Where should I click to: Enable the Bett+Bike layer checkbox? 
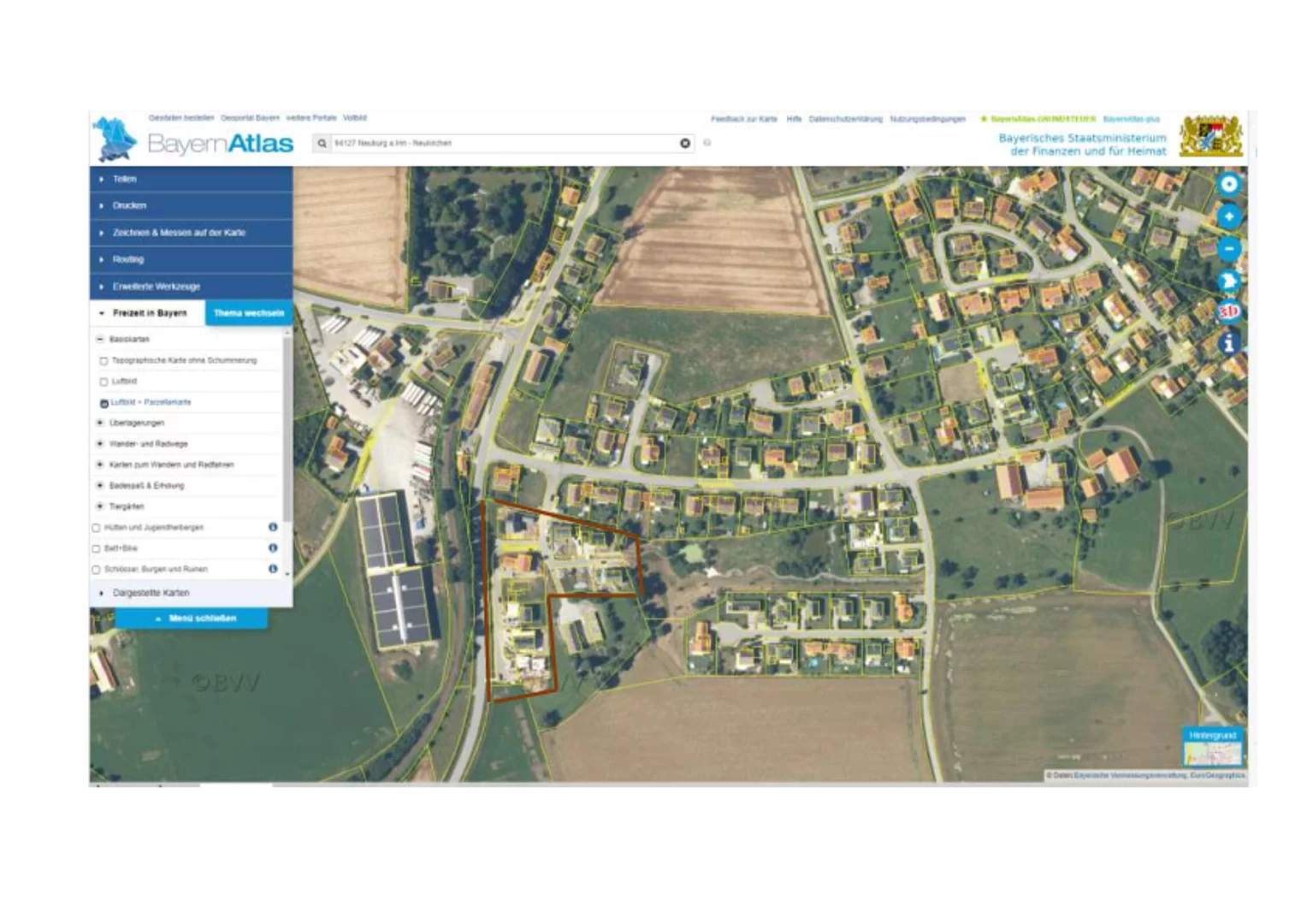(97, 548)
